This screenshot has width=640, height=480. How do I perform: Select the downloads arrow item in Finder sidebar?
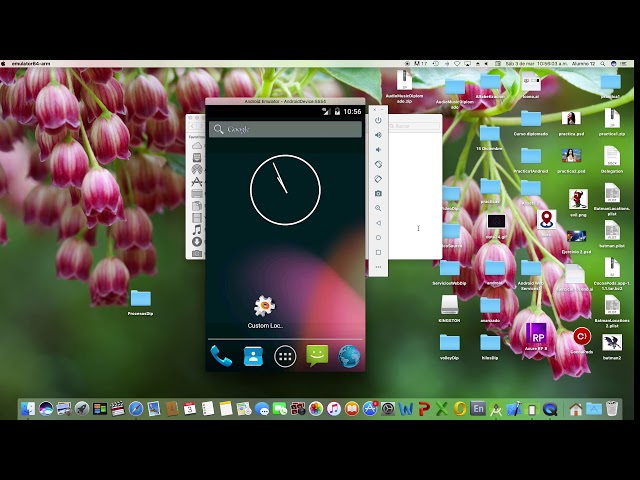pyautogui.click(x=197, y=242)
